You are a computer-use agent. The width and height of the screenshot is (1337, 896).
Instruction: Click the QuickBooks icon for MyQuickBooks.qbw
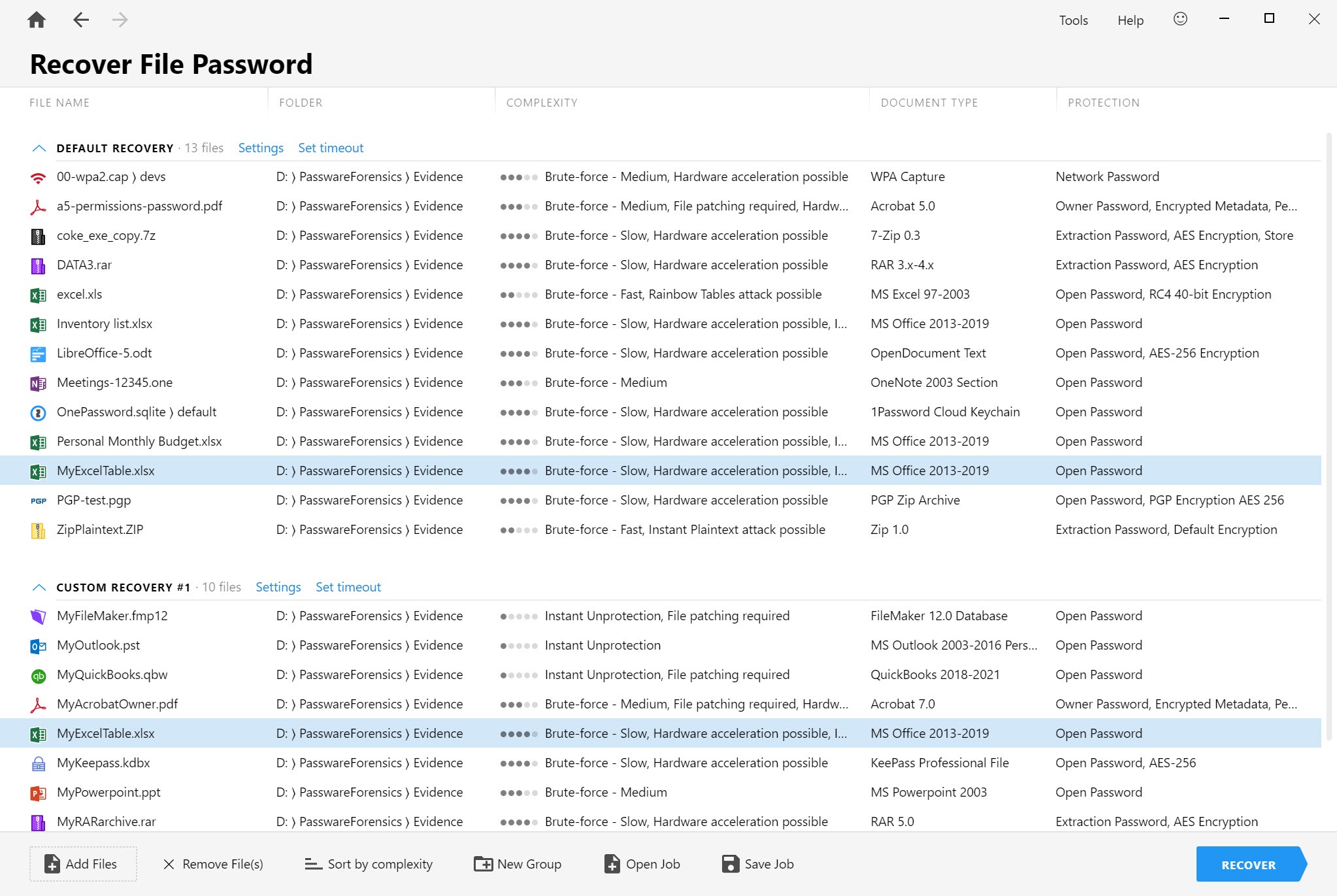[x=39, y=675]
